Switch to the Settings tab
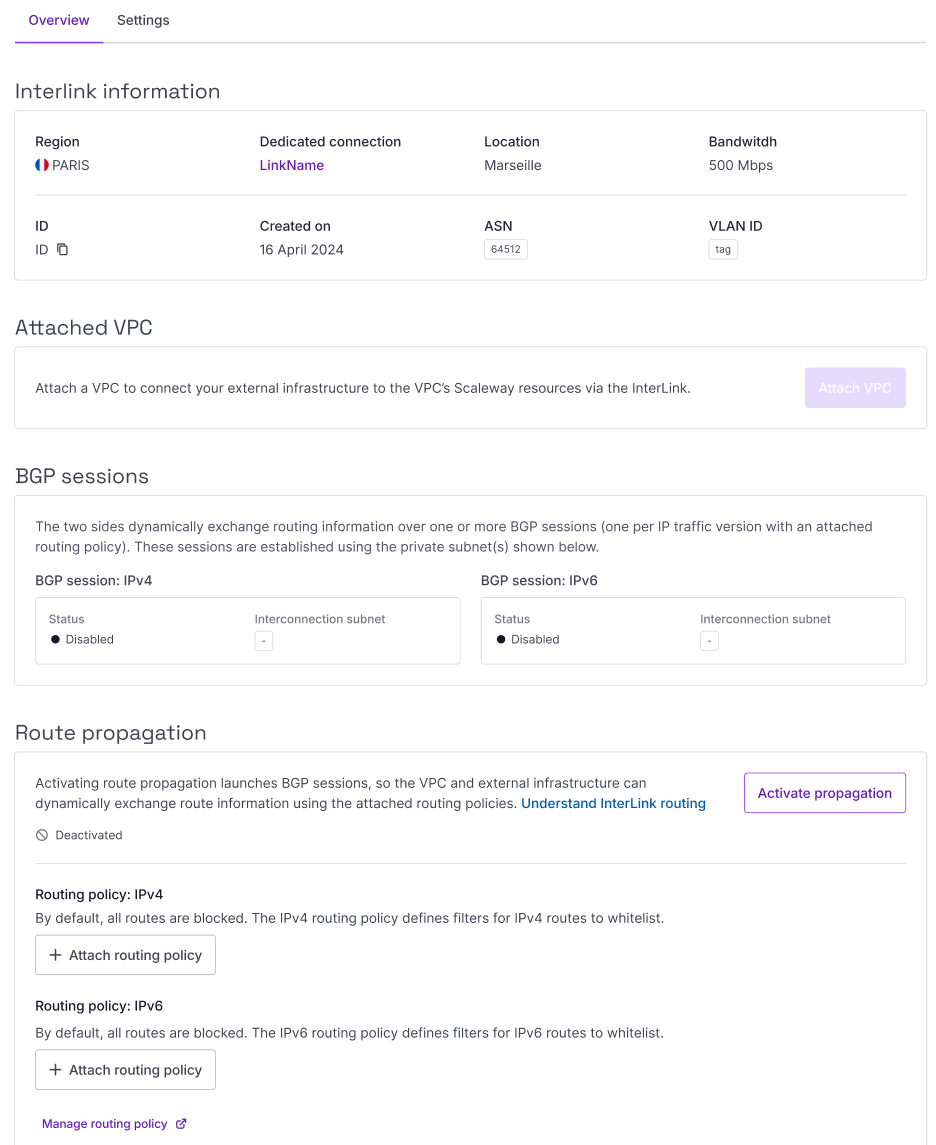This screenshot has width=936, height=1145. (x=143, y=20)
